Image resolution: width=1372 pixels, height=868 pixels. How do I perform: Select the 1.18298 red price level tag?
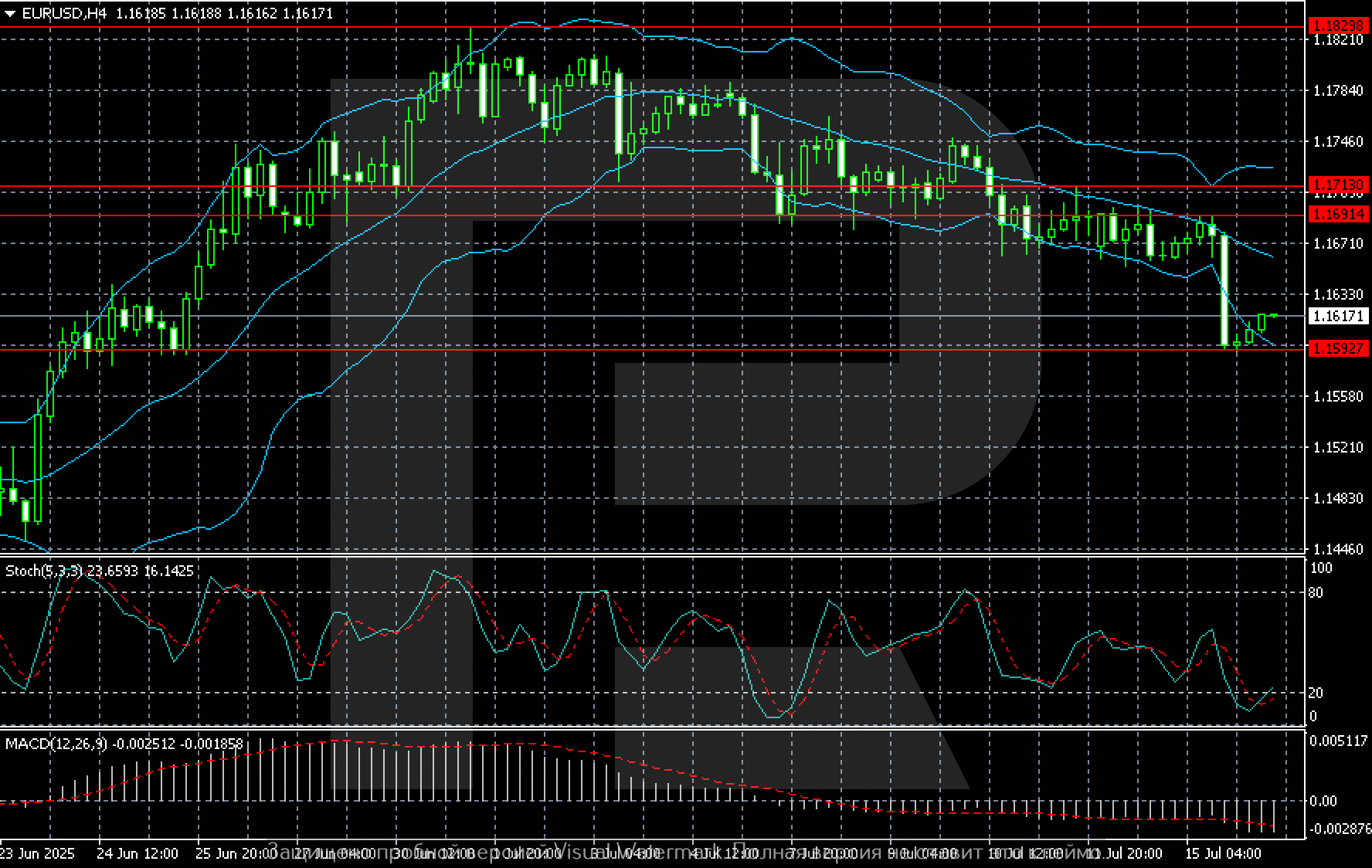(x=1338, y=26)
